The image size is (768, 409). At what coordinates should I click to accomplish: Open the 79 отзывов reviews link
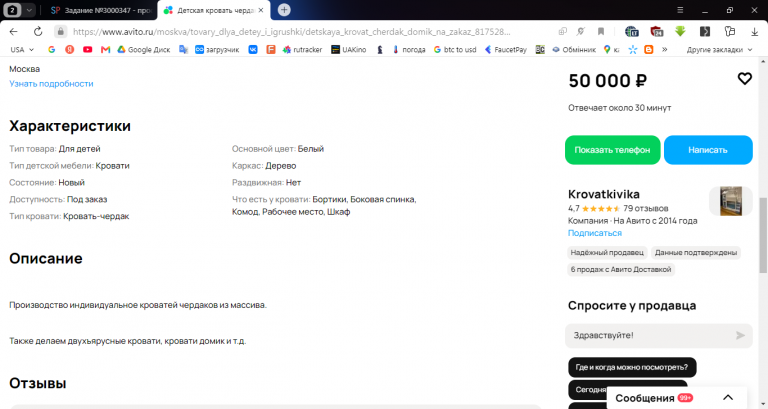coord(646,208)
